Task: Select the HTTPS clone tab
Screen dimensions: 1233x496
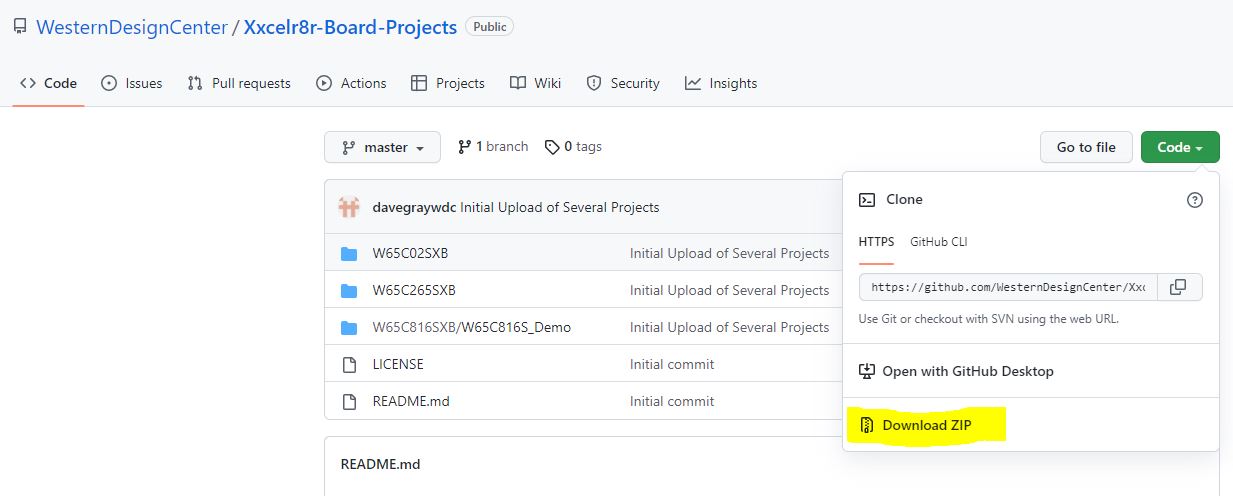Action: point(877,242)
